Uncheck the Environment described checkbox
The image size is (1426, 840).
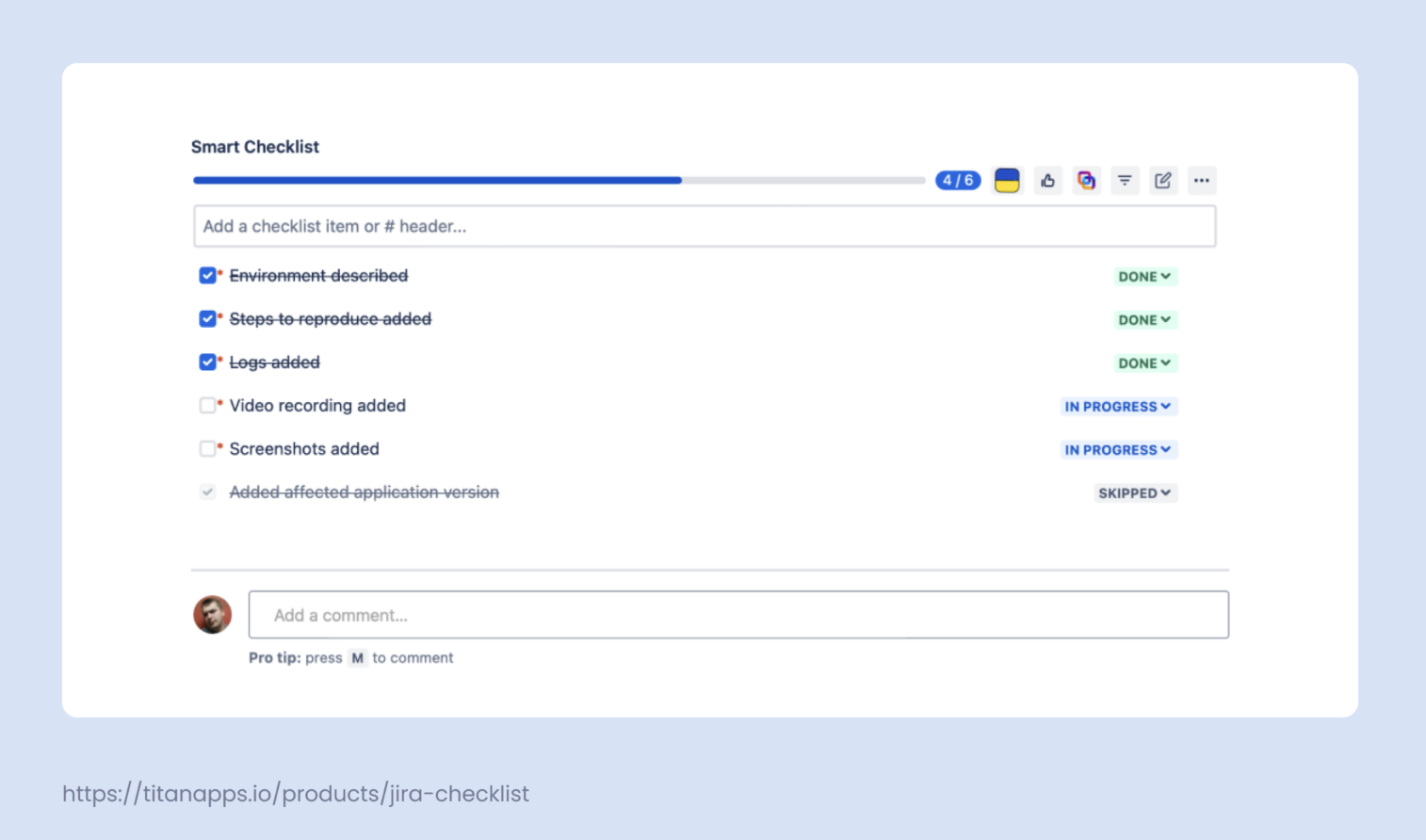(x=207, y=276)
